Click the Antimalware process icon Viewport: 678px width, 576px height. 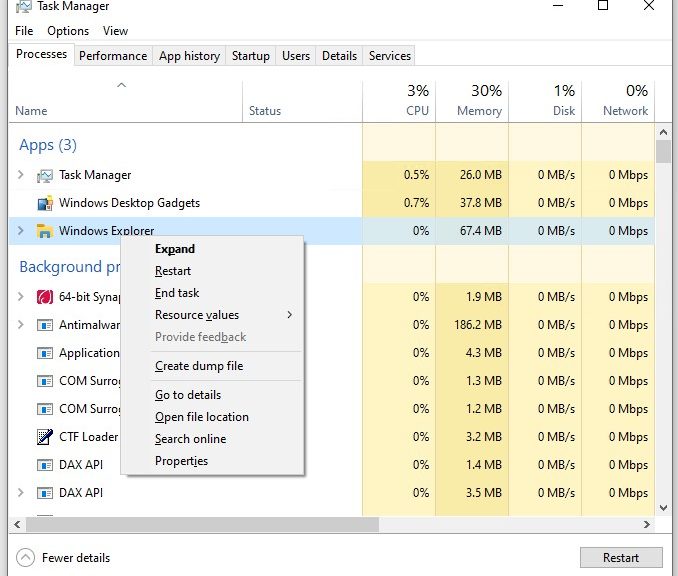(x=45, y=325)
